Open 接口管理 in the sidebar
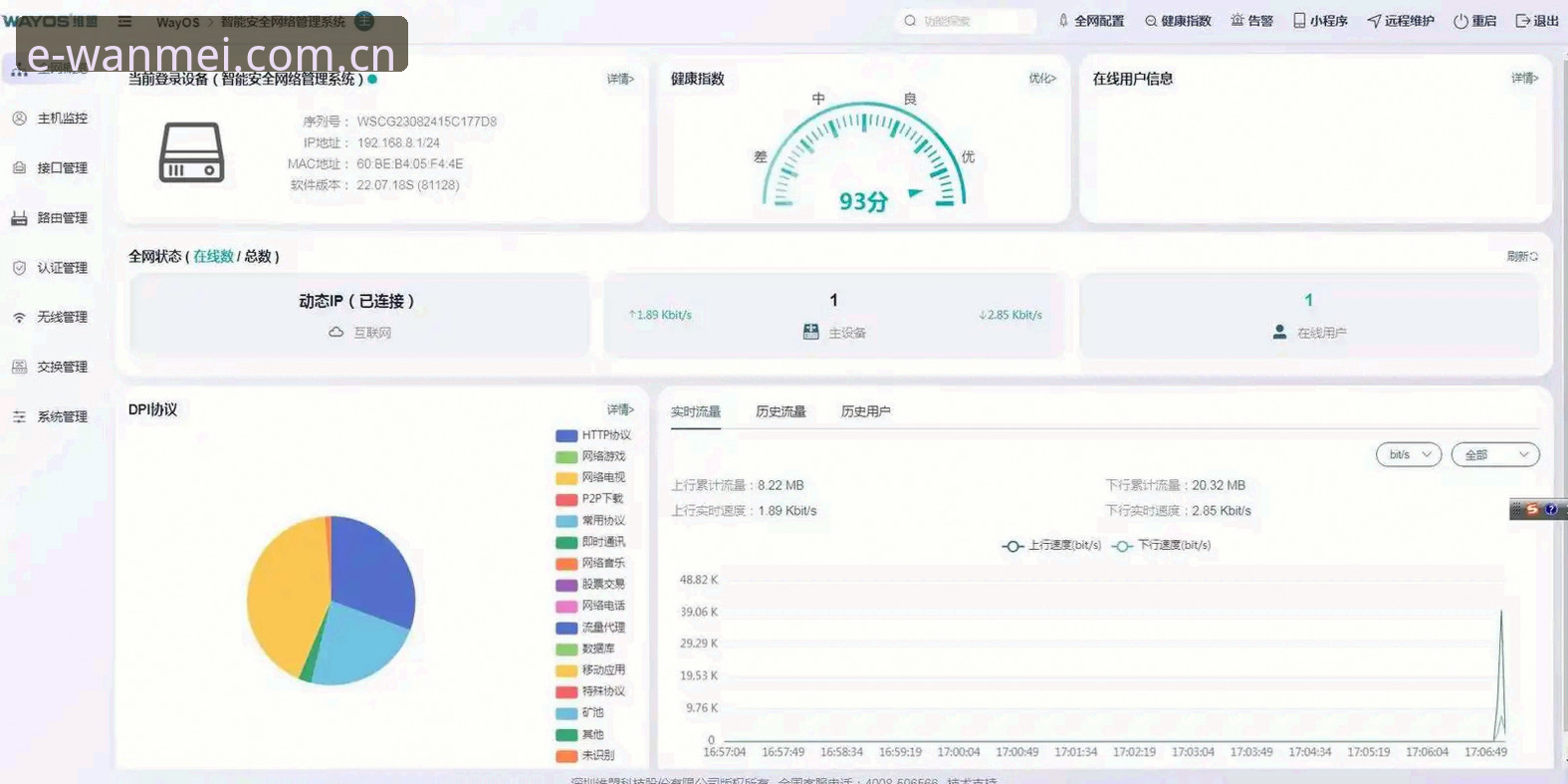This screenshot has width=1568, height=784. (x=50, y=168)
